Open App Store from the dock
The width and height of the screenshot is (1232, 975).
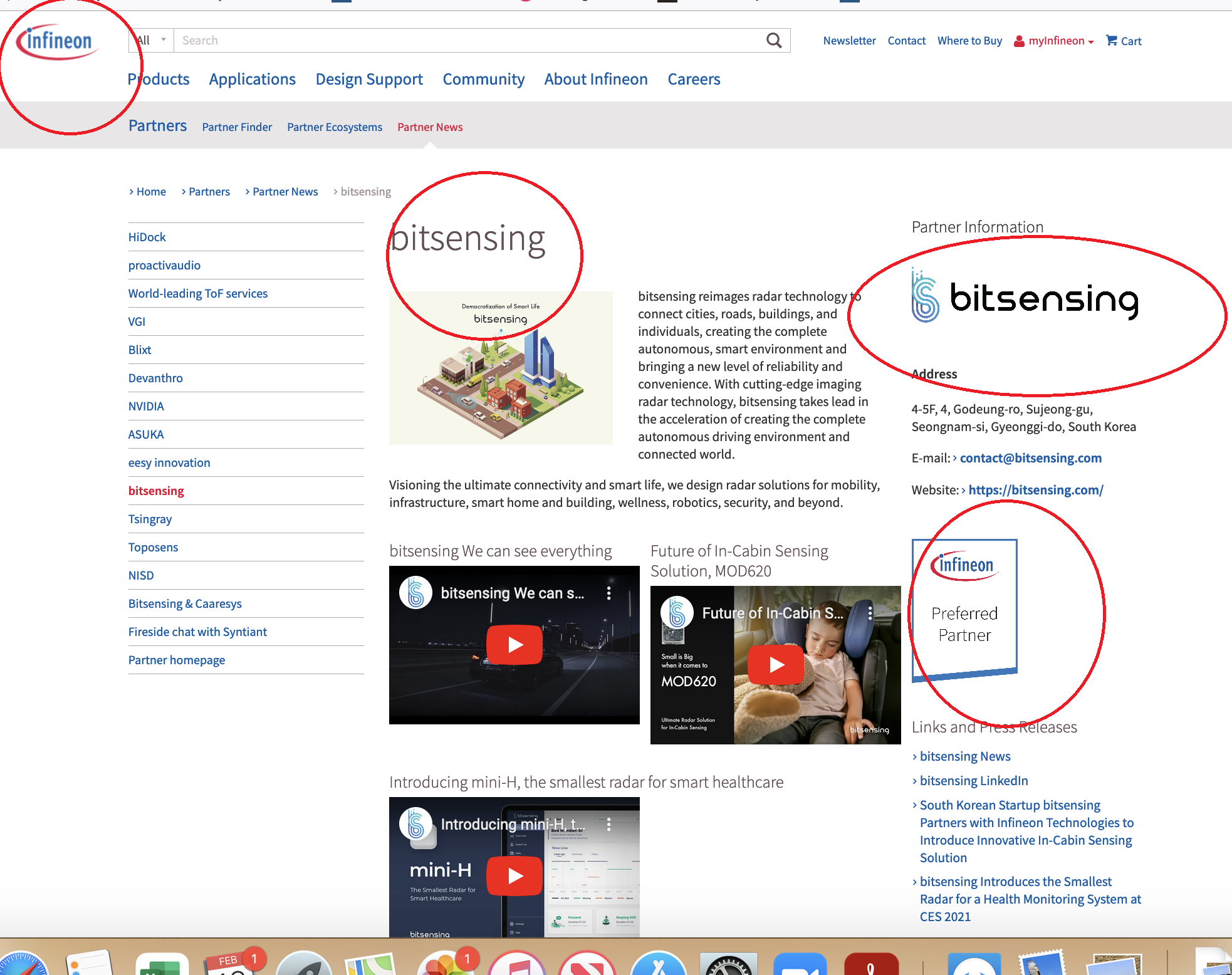click(x=659, y=964)
